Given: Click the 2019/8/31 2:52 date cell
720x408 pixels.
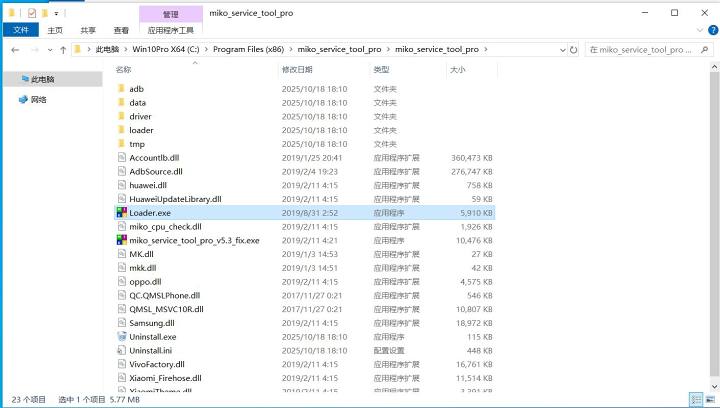Looking at the screenshot, I should [x=310, y=213].
